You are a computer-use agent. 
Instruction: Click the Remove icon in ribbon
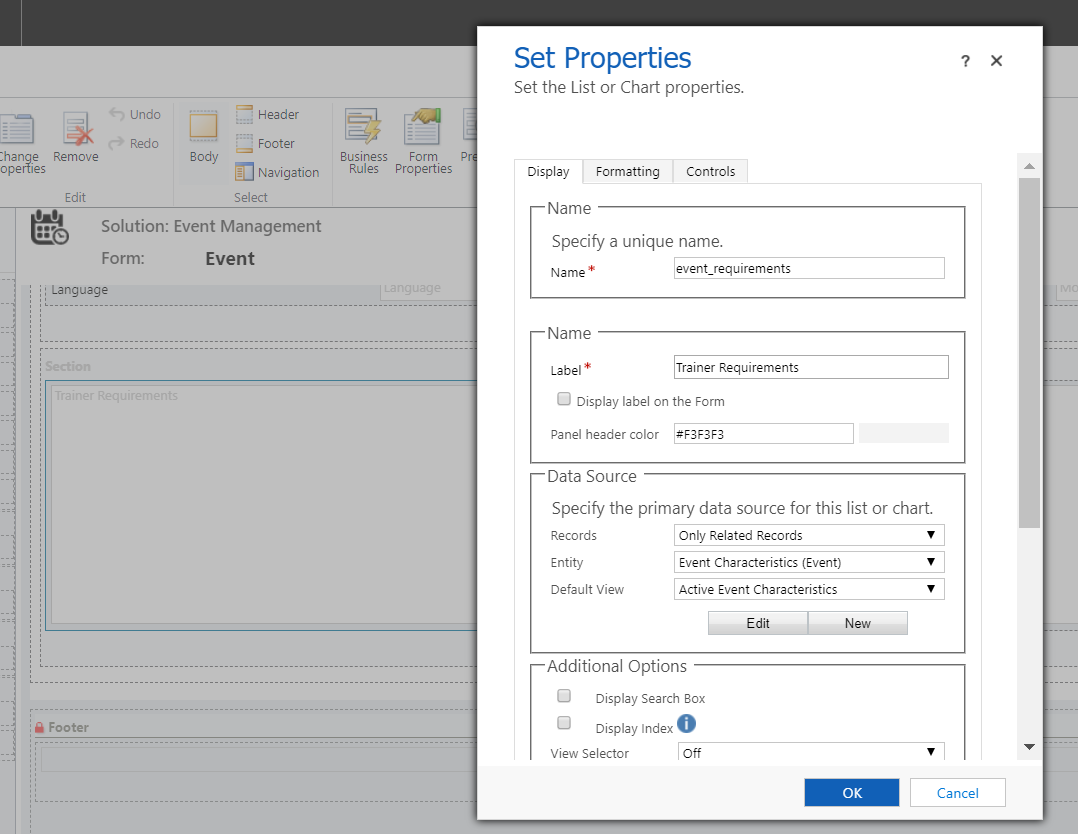point(76,130)
